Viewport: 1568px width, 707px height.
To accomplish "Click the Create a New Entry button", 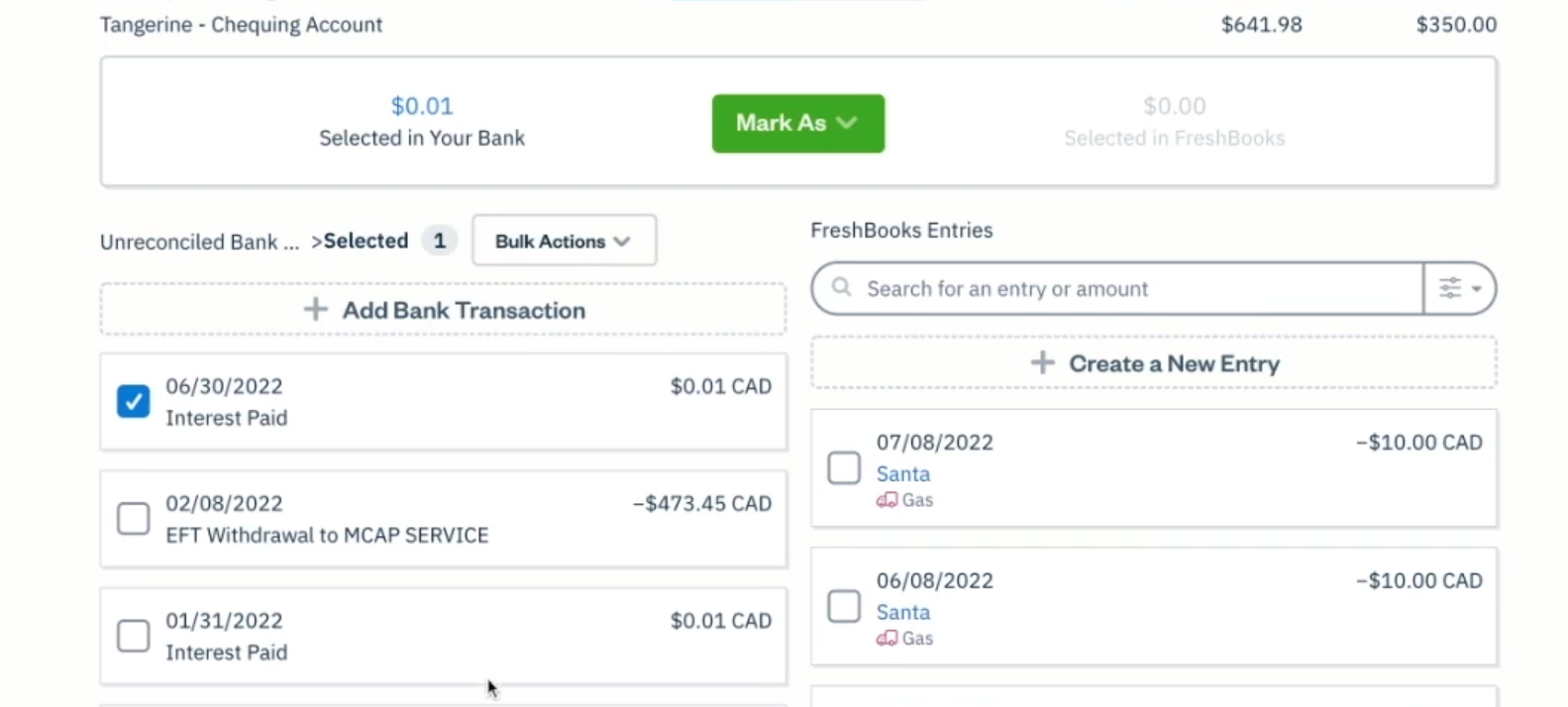I will 1174,363.
